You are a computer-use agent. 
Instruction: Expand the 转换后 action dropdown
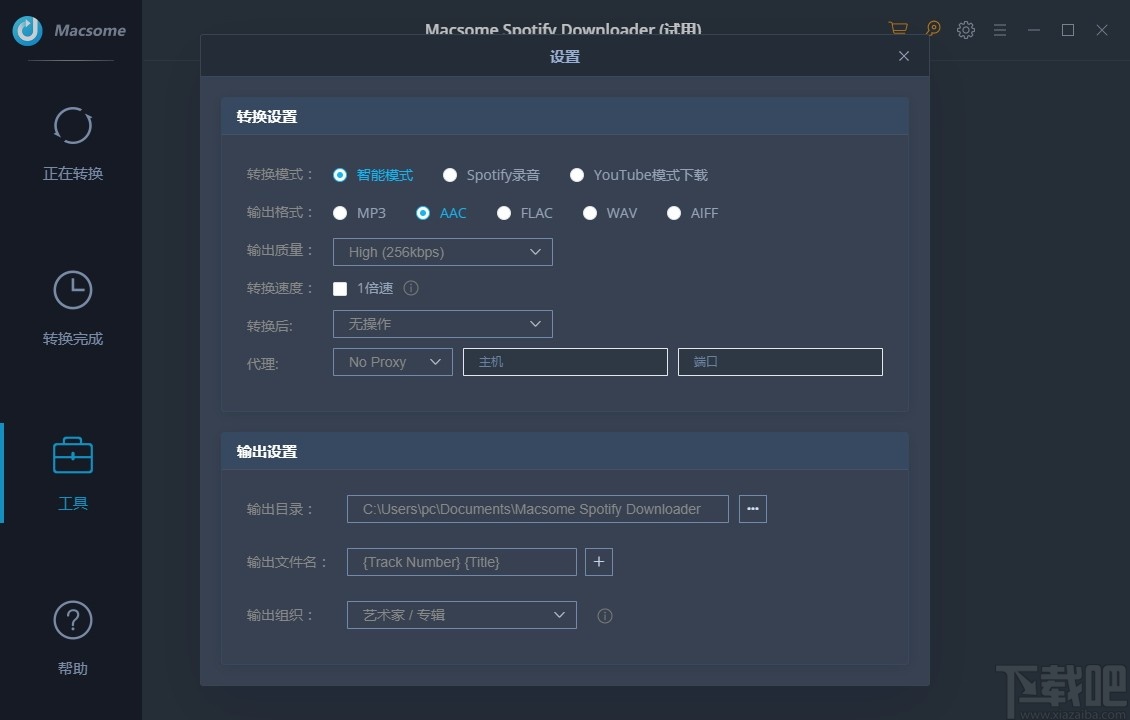442,324
